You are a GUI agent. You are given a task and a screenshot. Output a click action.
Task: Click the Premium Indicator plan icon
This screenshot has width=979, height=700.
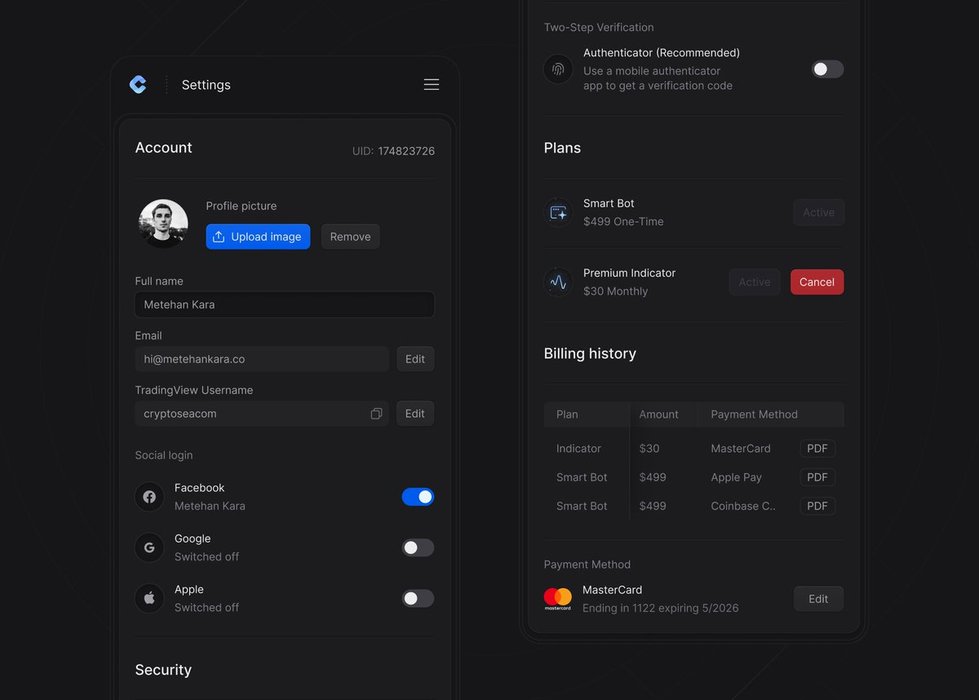pos(558,282)
